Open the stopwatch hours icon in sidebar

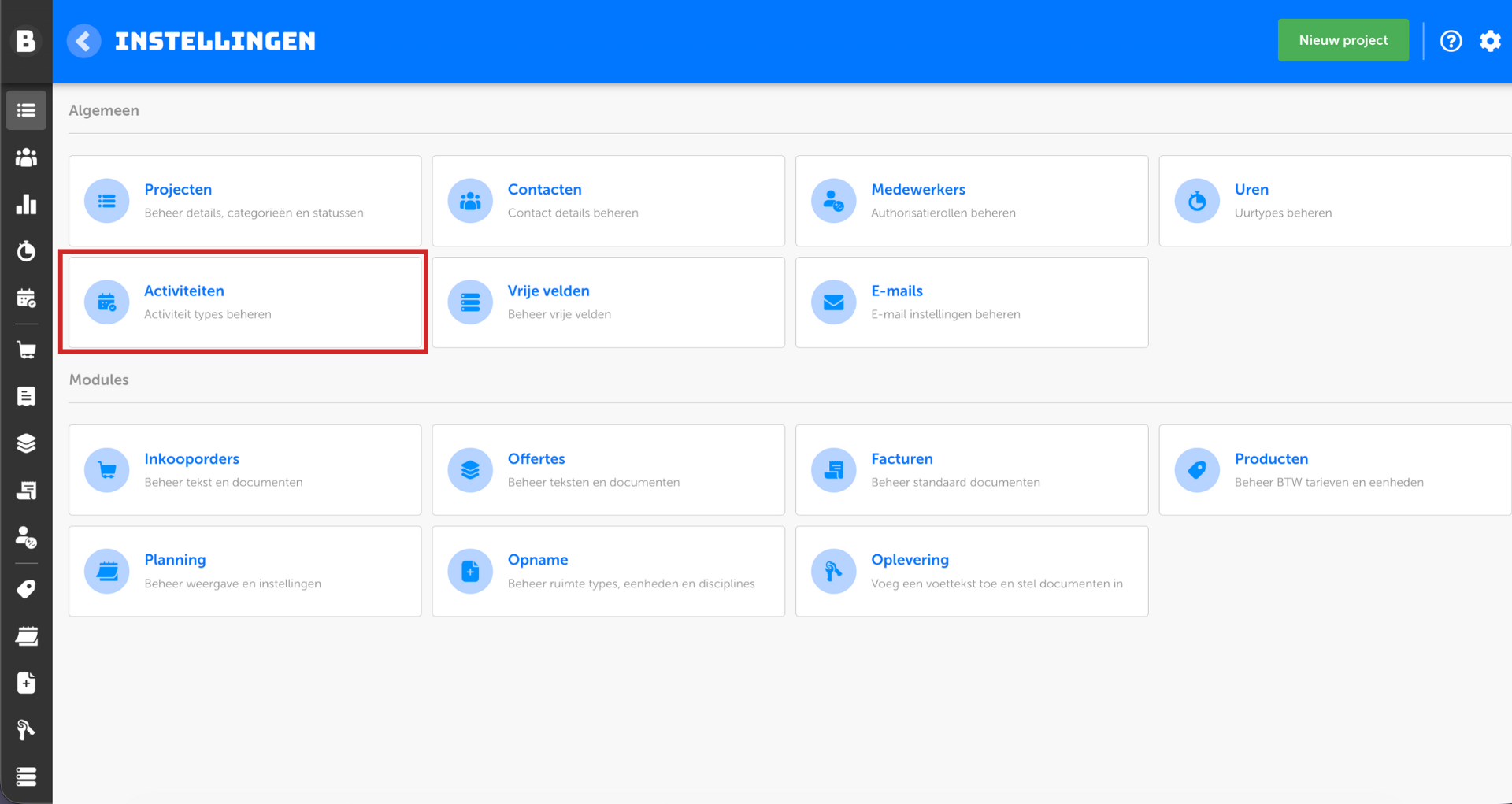point(26,250)
